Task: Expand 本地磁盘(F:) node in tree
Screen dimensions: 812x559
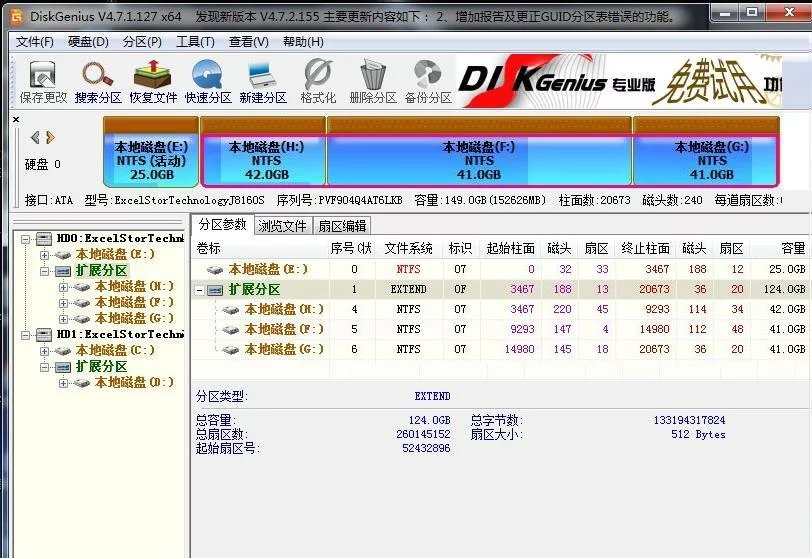Action: point(63,303)
